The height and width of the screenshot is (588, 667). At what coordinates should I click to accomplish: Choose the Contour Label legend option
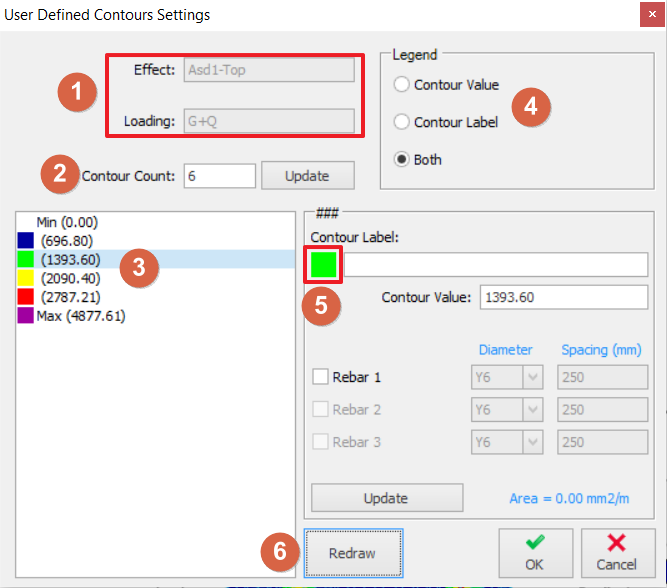[x=403, y=122]
